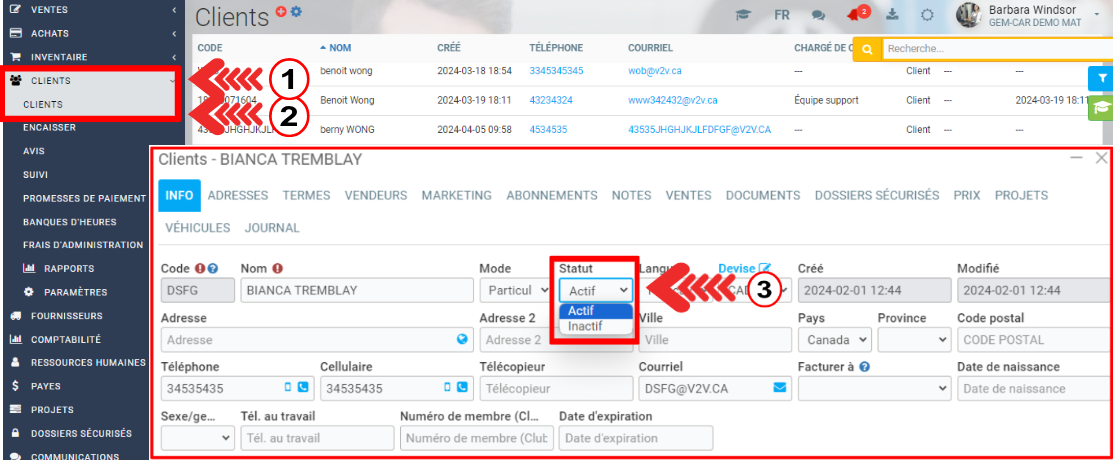Open the chat messages icon

tap(818, 16)
